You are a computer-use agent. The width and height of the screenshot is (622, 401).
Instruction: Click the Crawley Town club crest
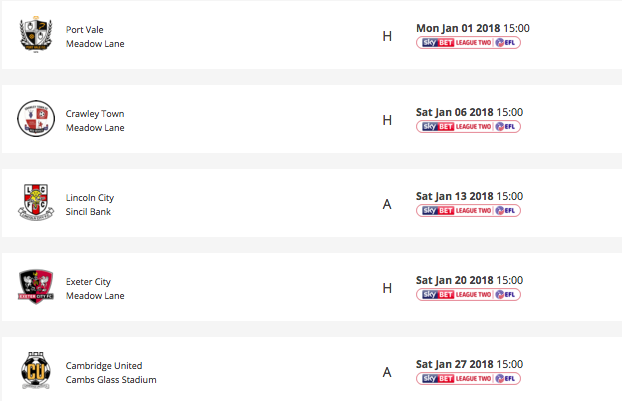tap(38, 120)
